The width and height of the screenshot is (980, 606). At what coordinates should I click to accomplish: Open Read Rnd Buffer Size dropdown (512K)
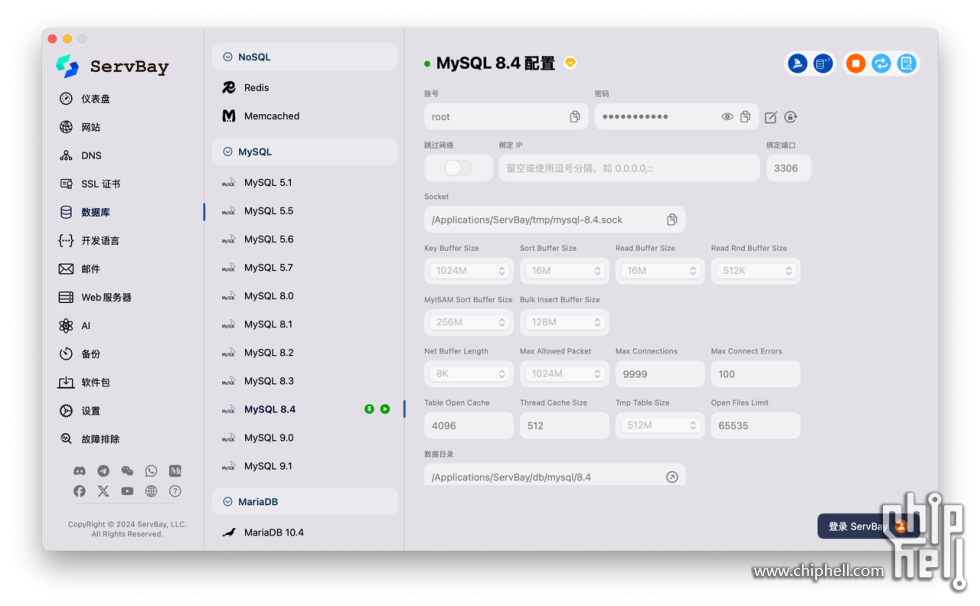click(x=756, y=271)
